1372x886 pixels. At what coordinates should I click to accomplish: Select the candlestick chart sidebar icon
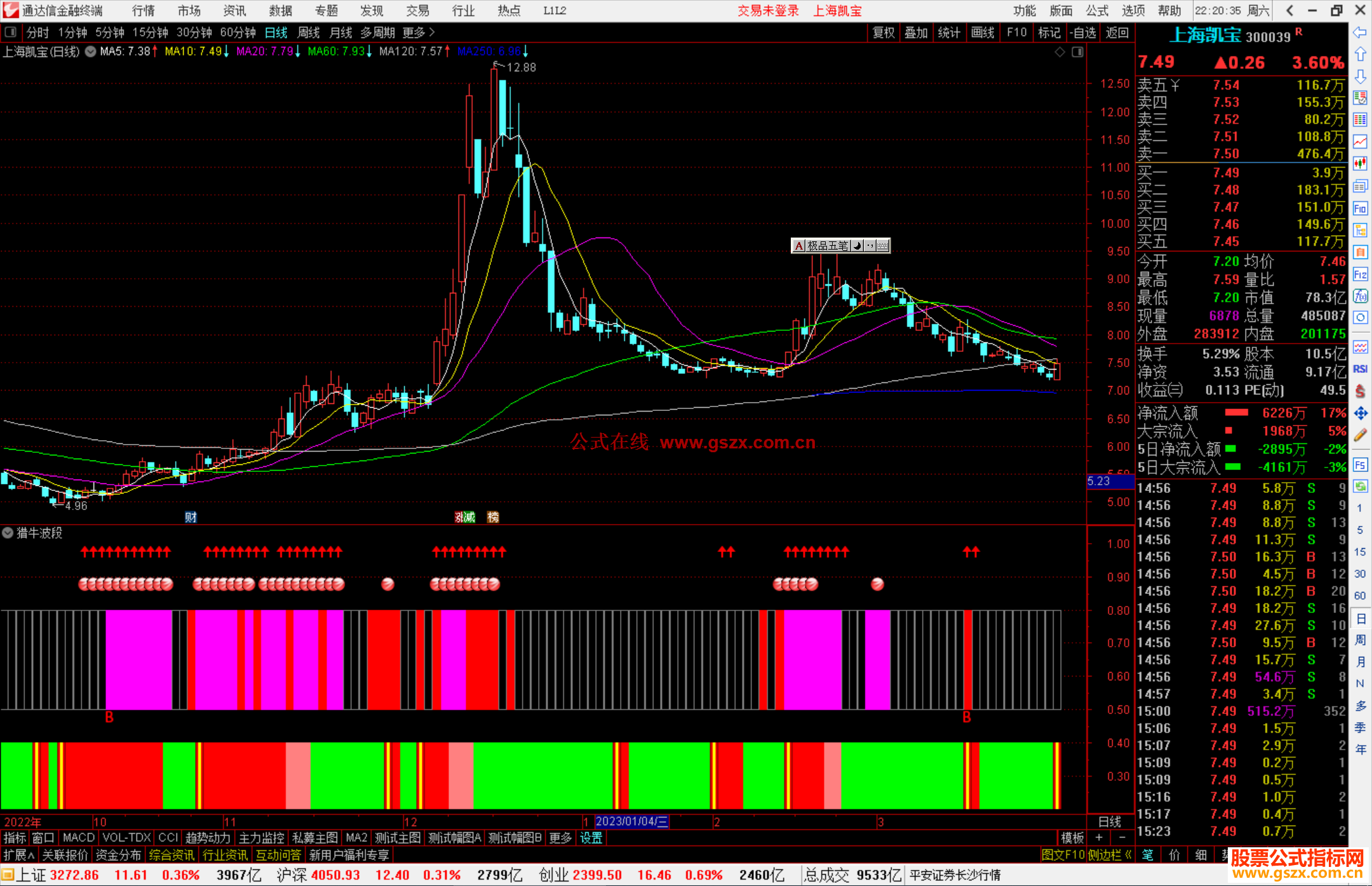pyautogui.click(x=1360, y=164)
